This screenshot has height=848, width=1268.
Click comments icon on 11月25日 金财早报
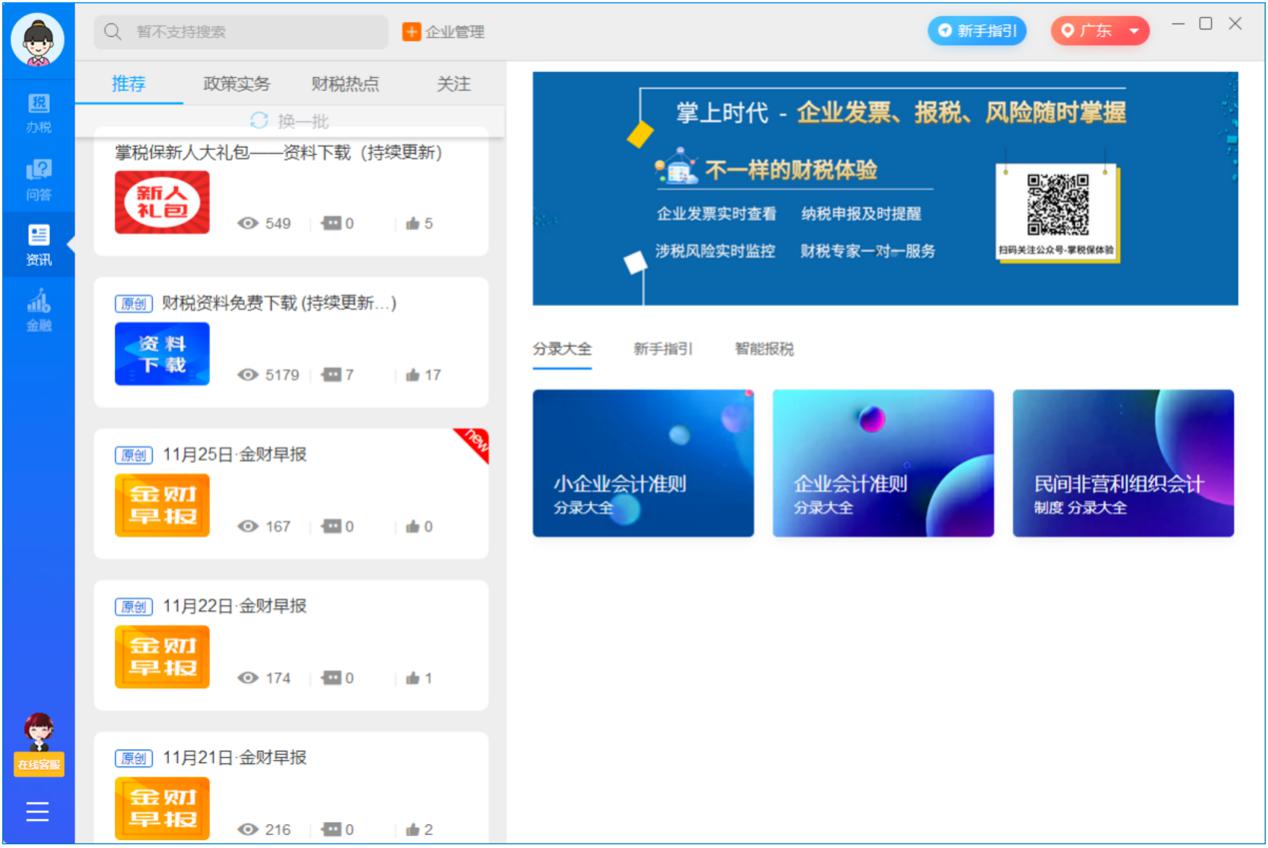click(331, 527)
